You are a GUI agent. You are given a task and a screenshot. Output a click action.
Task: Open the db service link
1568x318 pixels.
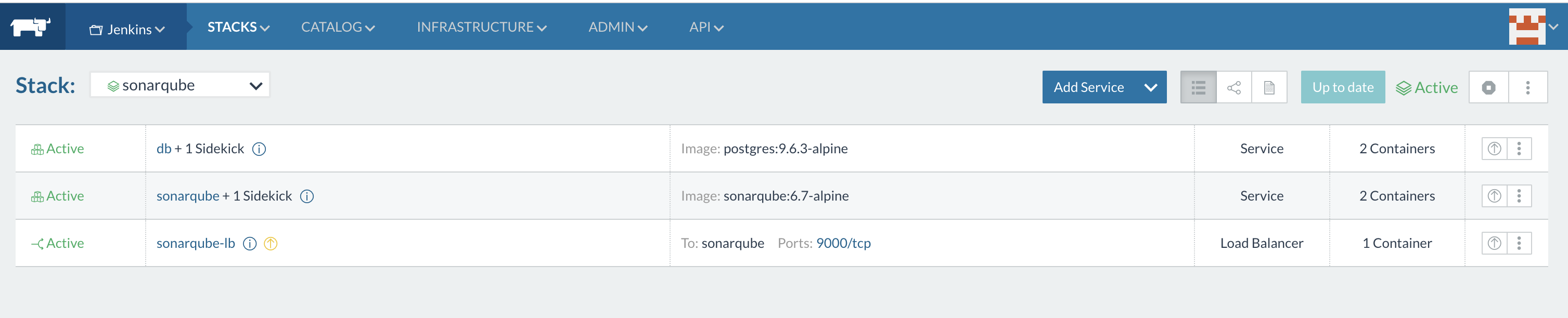164,149
